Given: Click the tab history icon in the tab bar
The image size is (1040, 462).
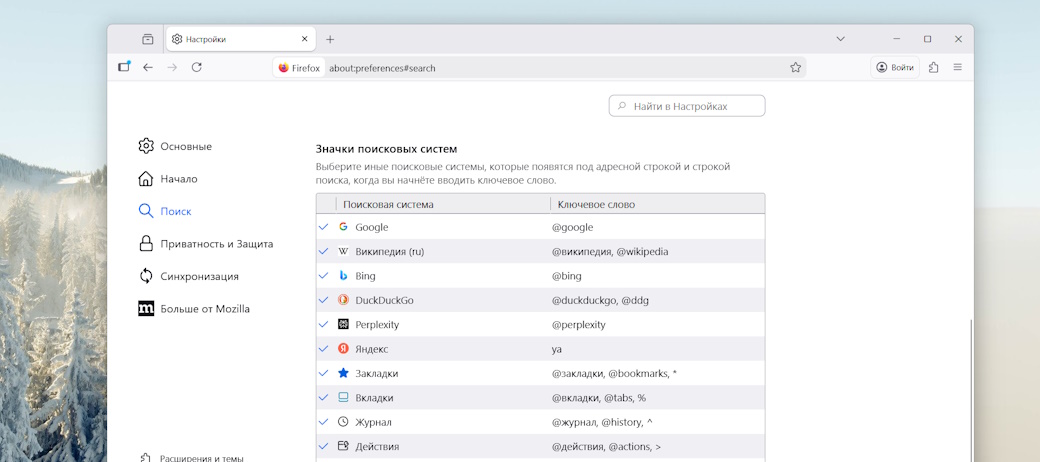Looking at the screenshot, I should coord(148,39).
